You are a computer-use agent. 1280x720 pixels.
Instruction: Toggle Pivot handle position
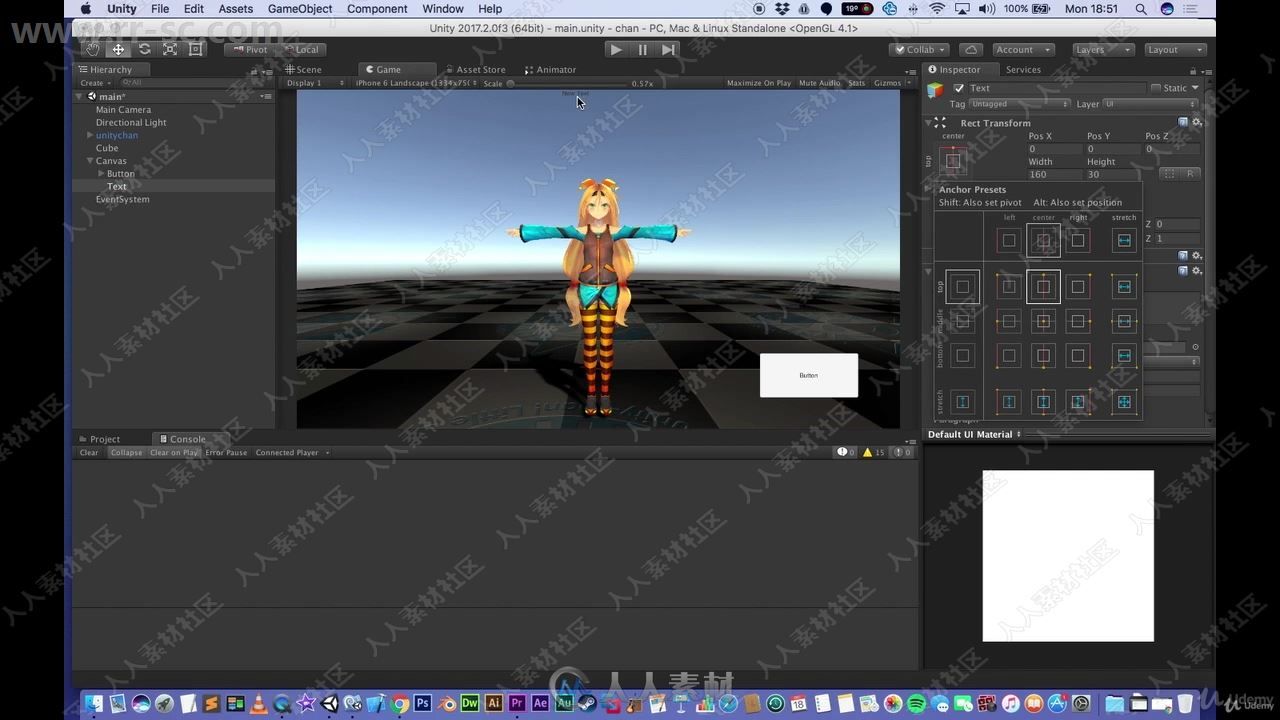click(249, 49)
